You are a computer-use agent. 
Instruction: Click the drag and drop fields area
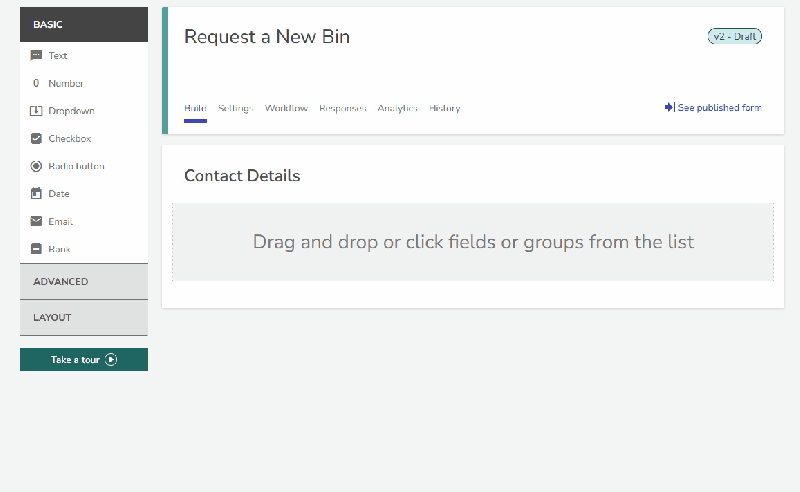(473, 242)
